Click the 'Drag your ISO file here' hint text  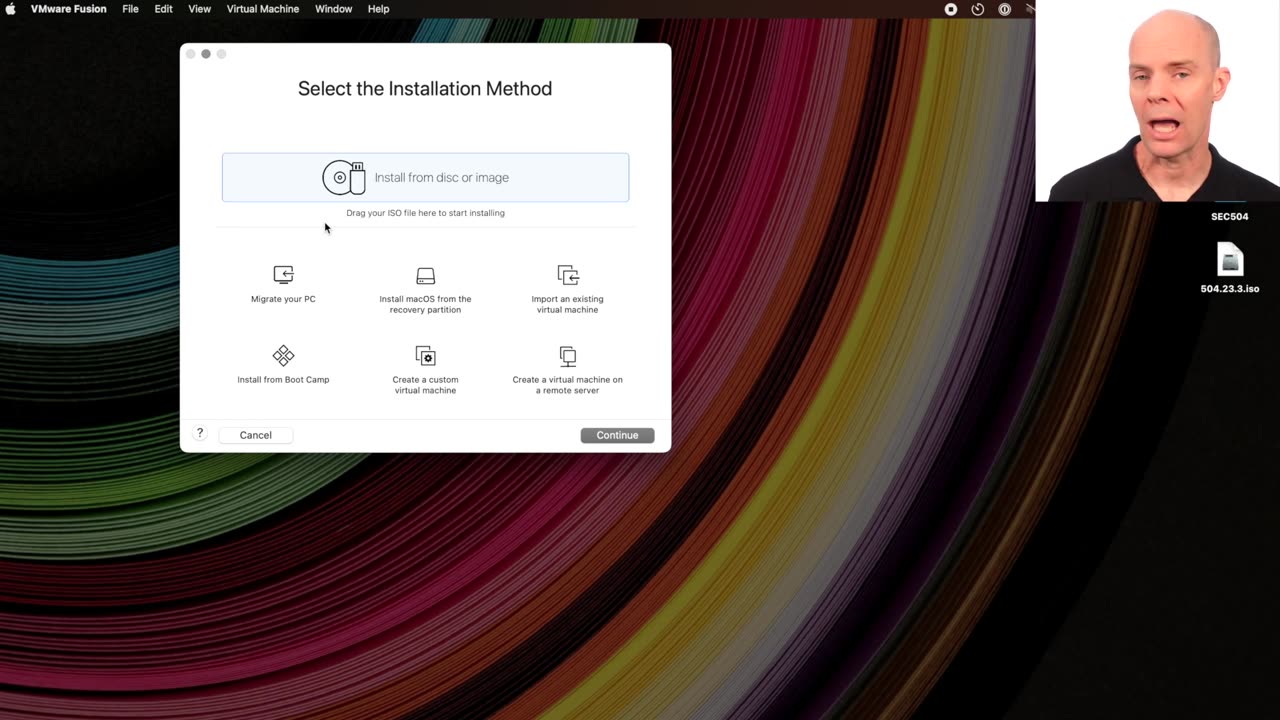pyautogui.click(x=425, y=213)
